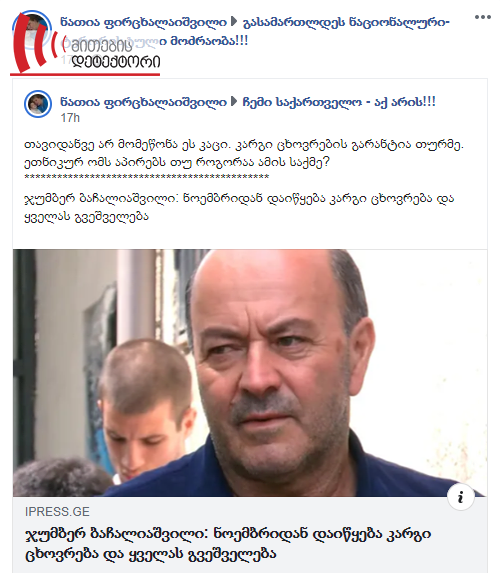The width and height of the screenshot is (500, 573).
Task: Open the link preview photo thumbnail
Action: [250, 373]
